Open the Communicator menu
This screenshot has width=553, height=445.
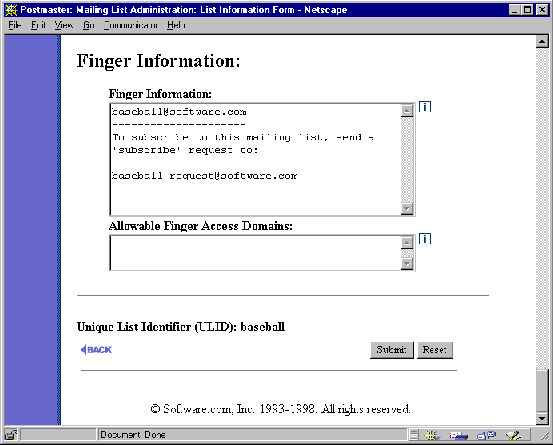pyautogui.click(x=130, y=25)
